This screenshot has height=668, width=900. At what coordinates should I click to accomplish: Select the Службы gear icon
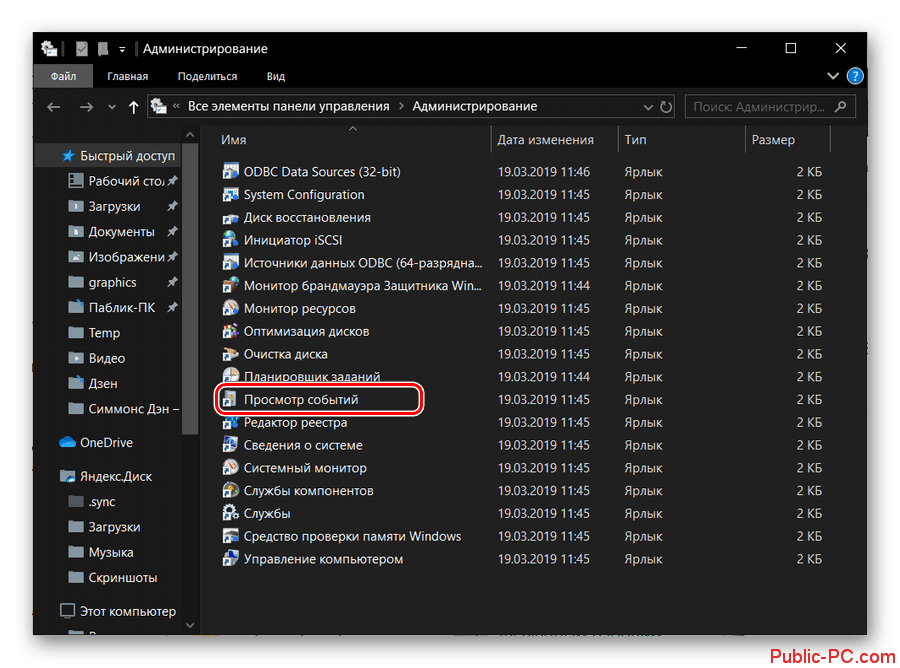click(x=230, y=514)
